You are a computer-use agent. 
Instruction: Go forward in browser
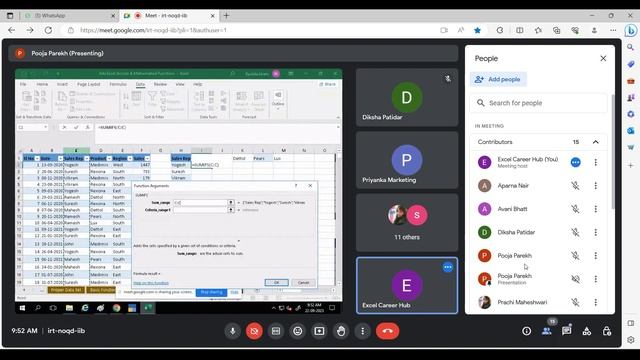[x=30, y=30]
